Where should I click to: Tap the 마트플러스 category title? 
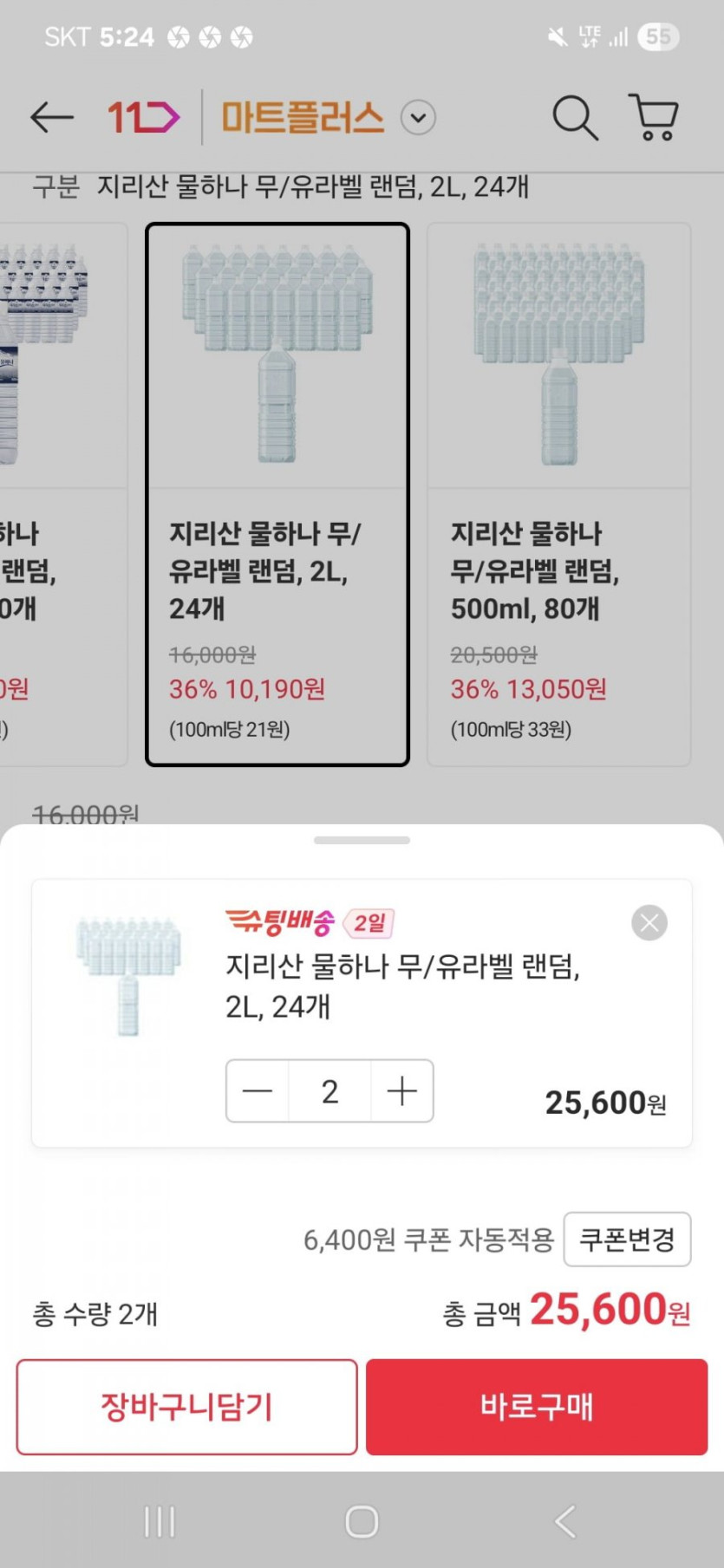[x=302, y=117]
